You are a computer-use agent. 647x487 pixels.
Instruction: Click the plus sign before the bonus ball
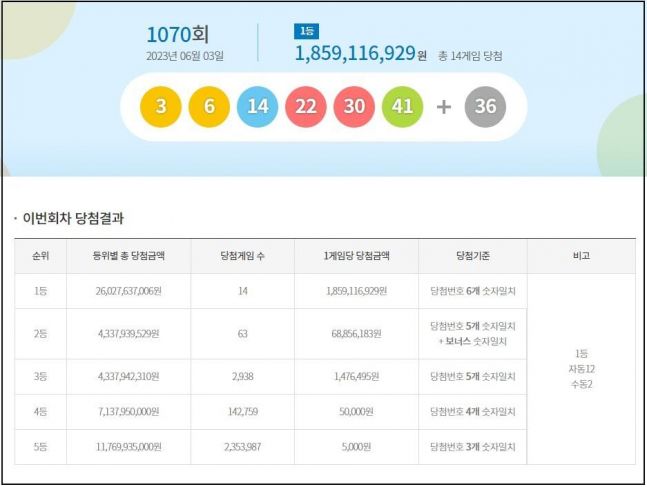444,107
